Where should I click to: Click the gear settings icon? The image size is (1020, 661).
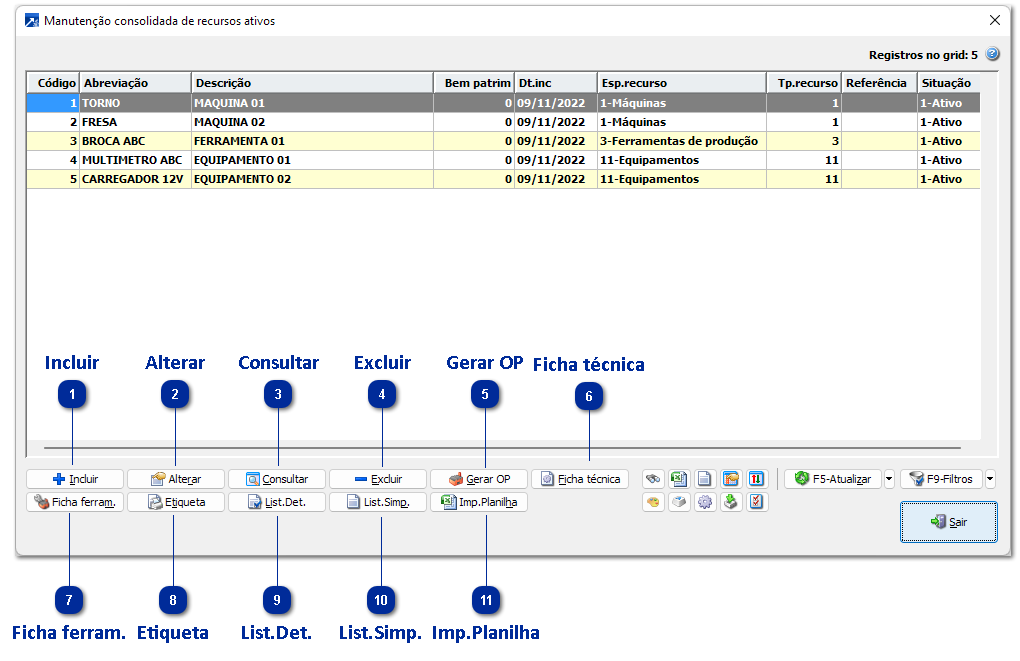[705, 502]
